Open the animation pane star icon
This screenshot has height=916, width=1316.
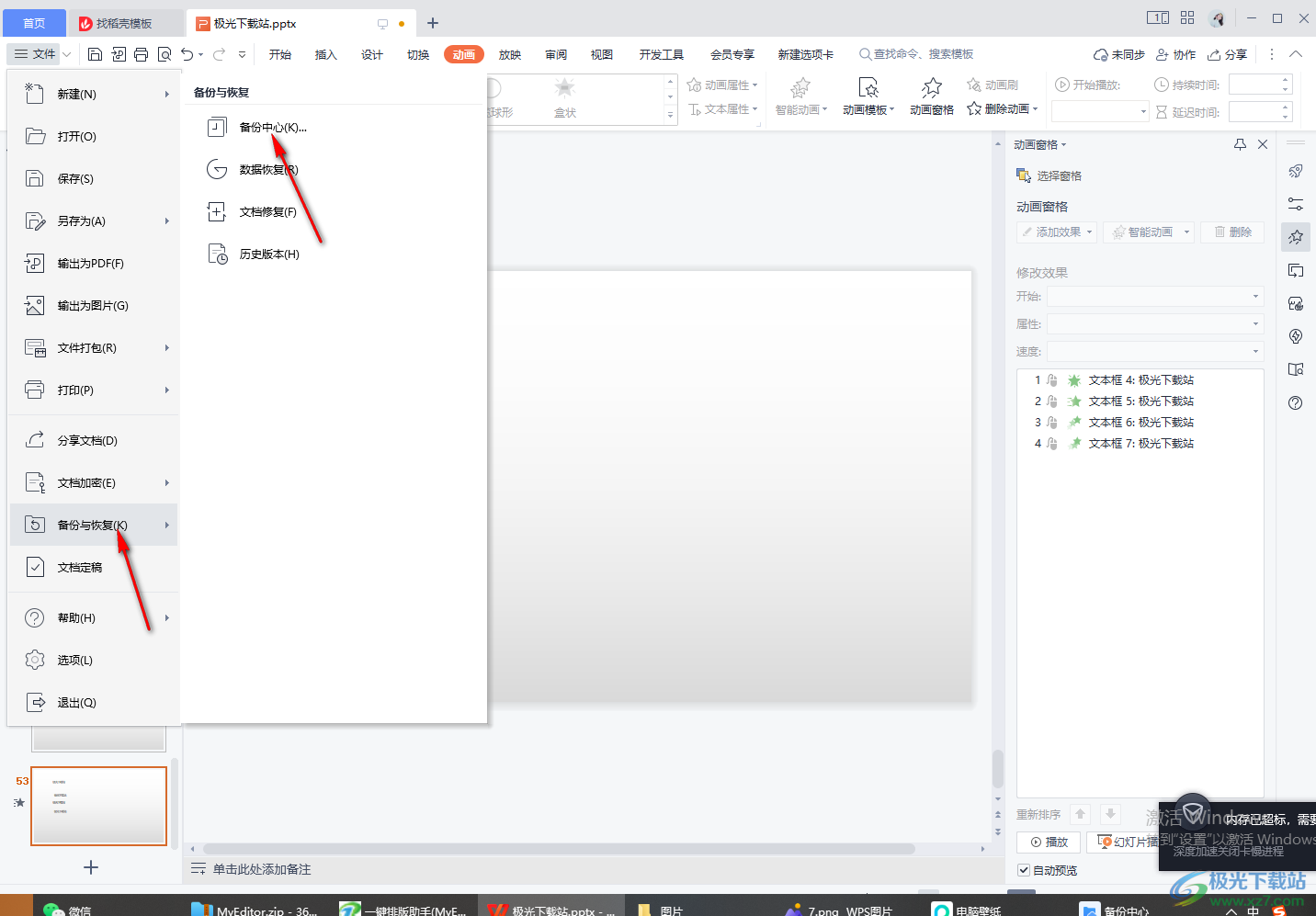click(x=932, y=87)
